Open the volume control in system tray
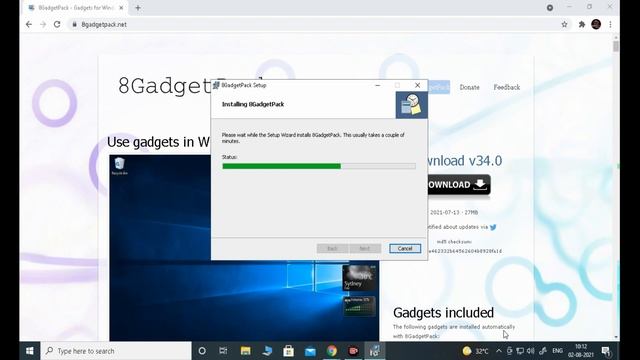The image size is (640, 360). (530, 351)
